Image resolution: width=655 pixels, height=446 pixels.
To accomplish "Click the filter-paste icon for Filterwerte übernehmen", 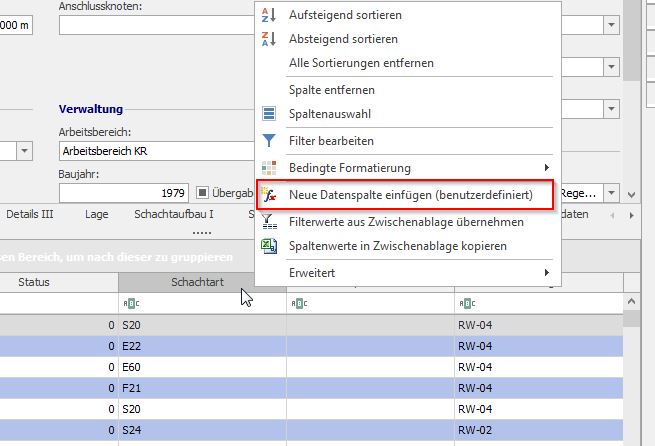I will pyautogui.click(x=268, y=221).
